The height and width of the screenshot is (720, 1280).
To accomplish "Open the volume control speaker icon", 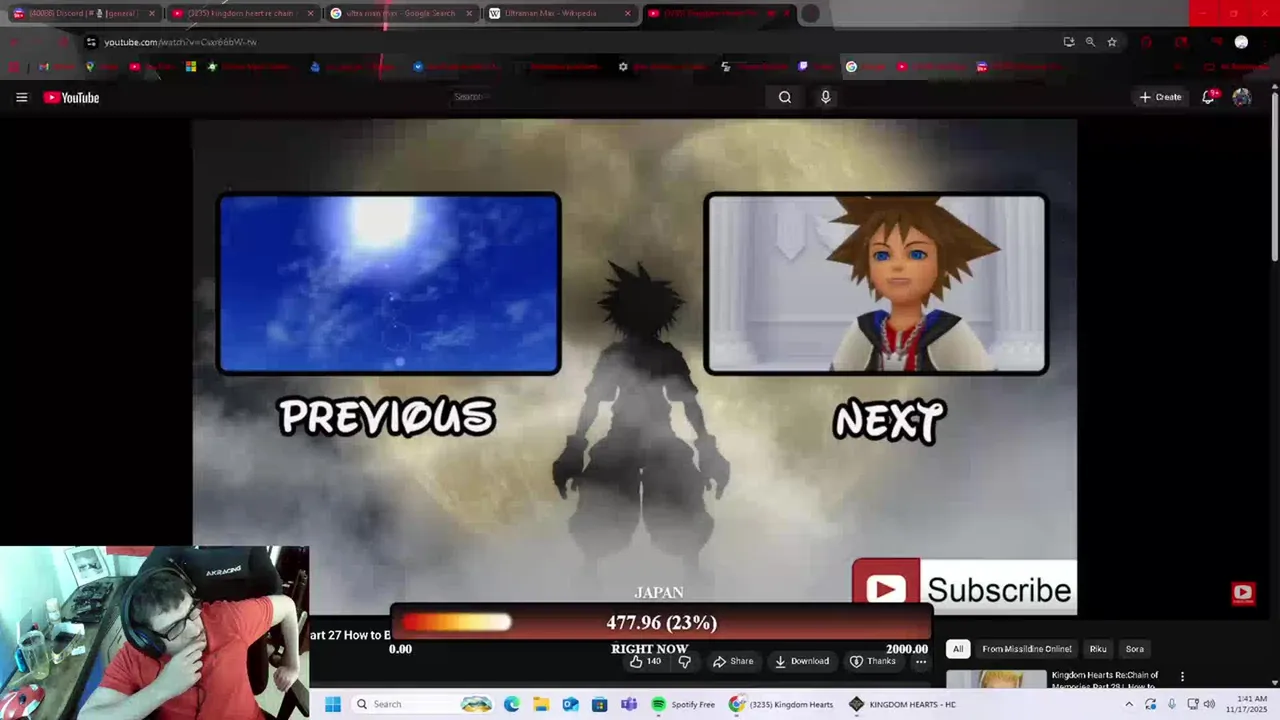I will (x=1209, y=704).
